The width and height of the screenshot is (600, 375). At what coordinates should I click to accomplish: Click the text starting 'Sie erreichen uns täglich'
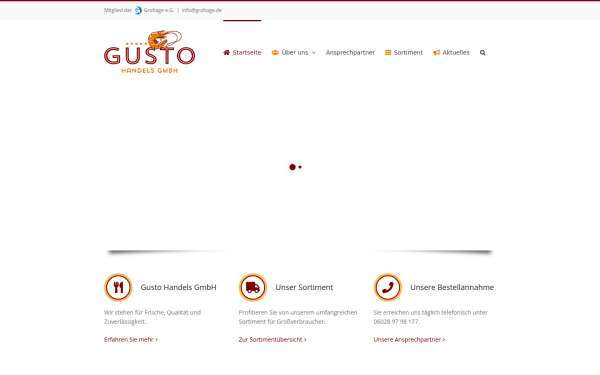430,317
